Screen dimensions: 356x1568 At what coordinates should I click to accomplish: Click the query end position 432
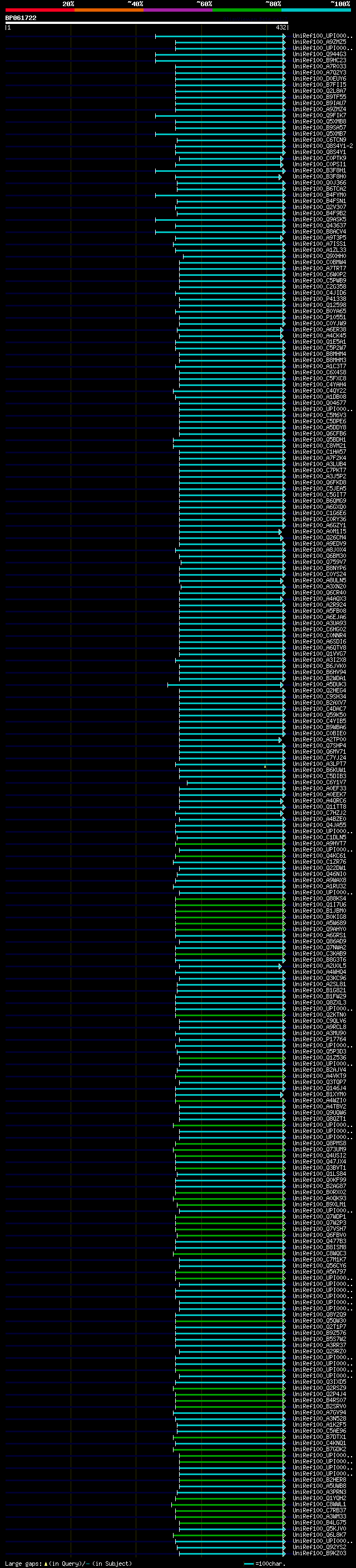(281, 27)
